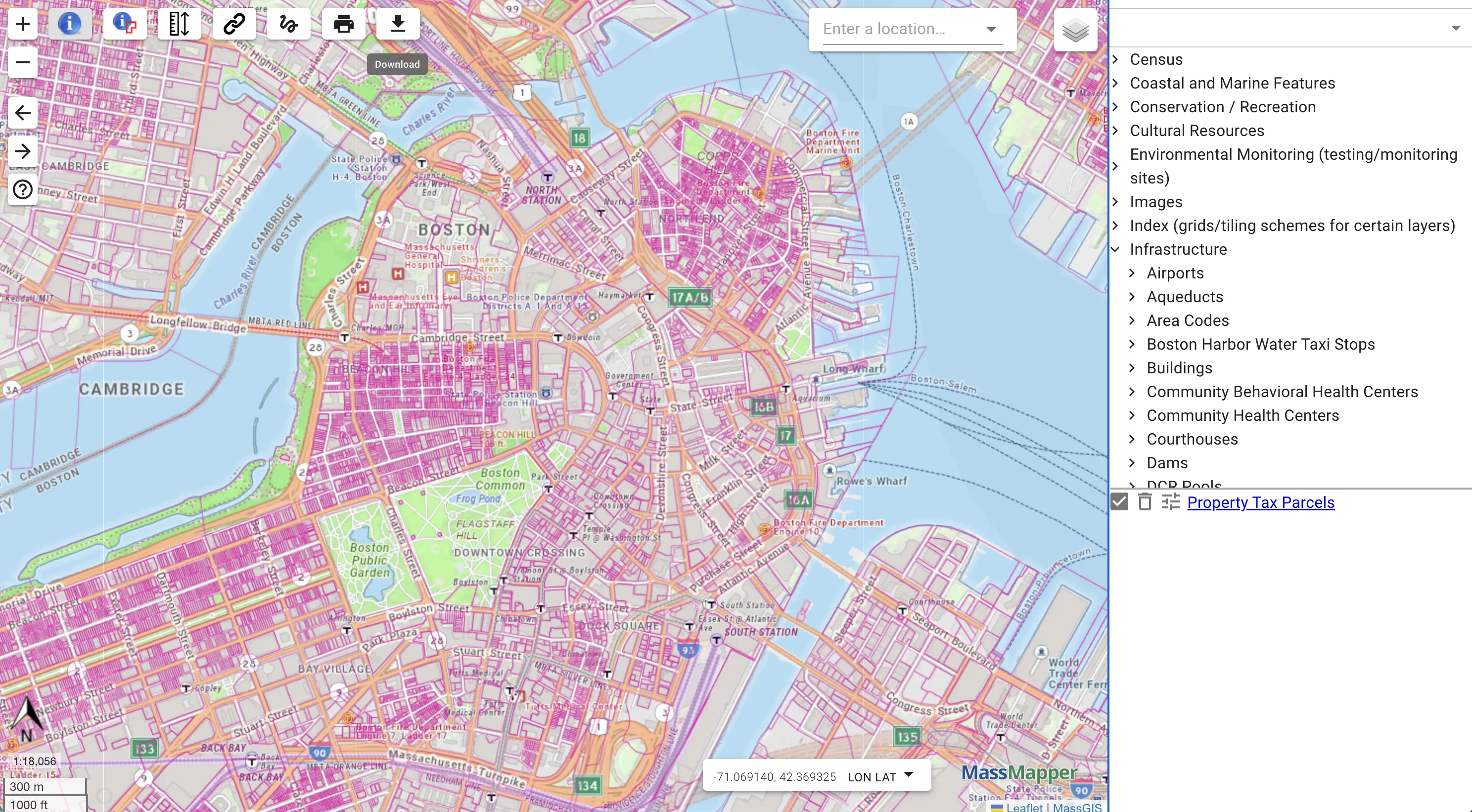This screenshot has width=1472, height=812.
Task: Expand Index grids/tiling schemes folder
Action: [1115, 225]
